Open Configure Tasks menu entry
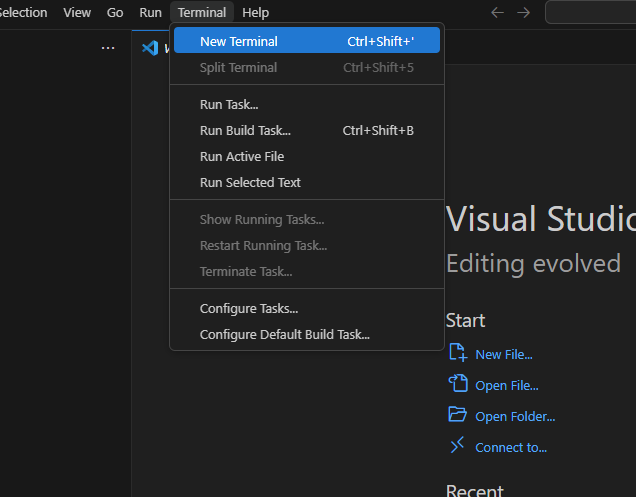The width and height of the screenshot is (636, 497). (249, 308)
